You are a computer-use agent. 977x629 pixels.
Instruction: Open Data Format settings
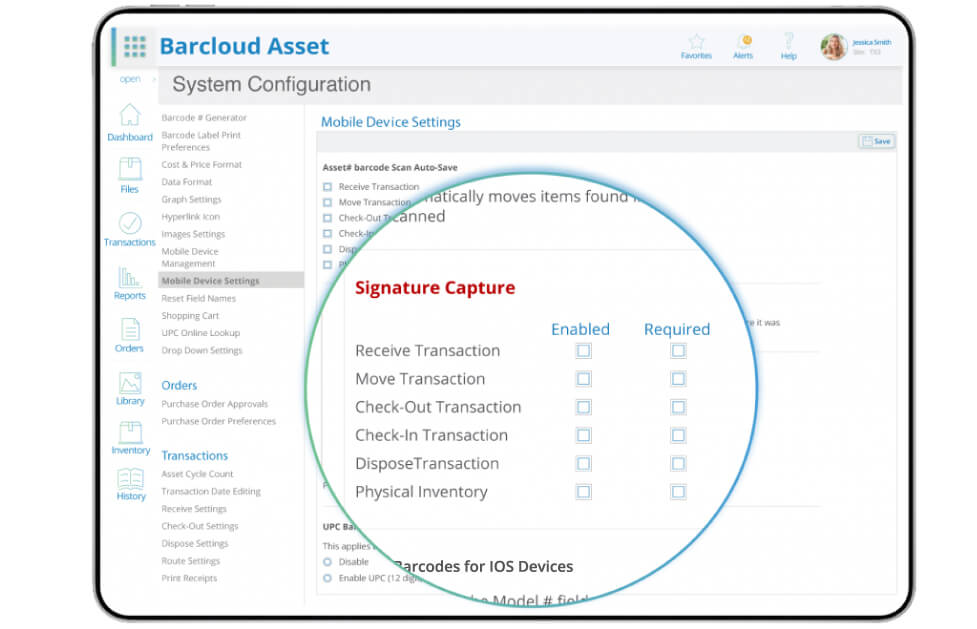tap(186, 182)
